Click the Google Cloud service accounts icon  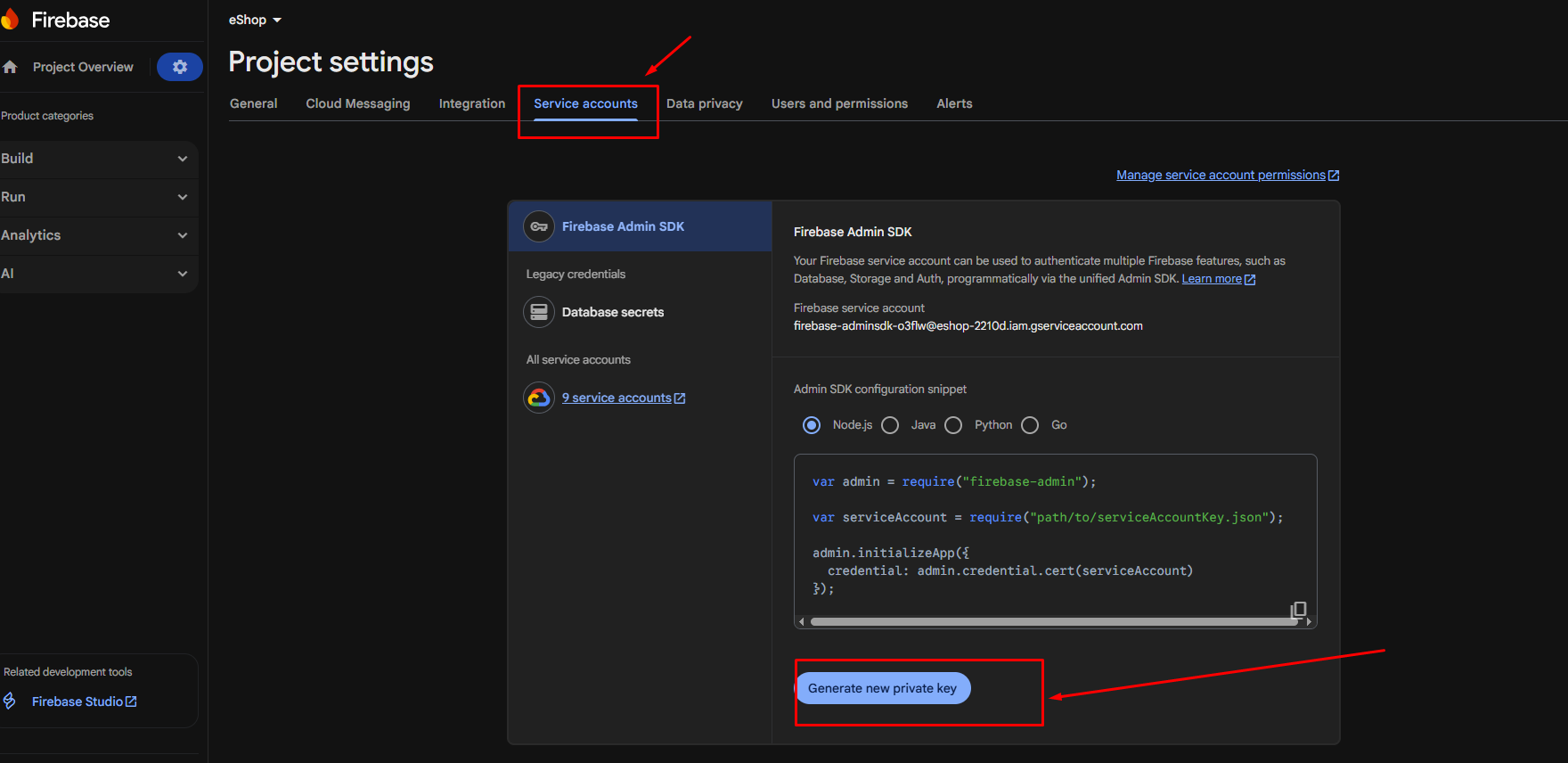(x=539, y=398)
